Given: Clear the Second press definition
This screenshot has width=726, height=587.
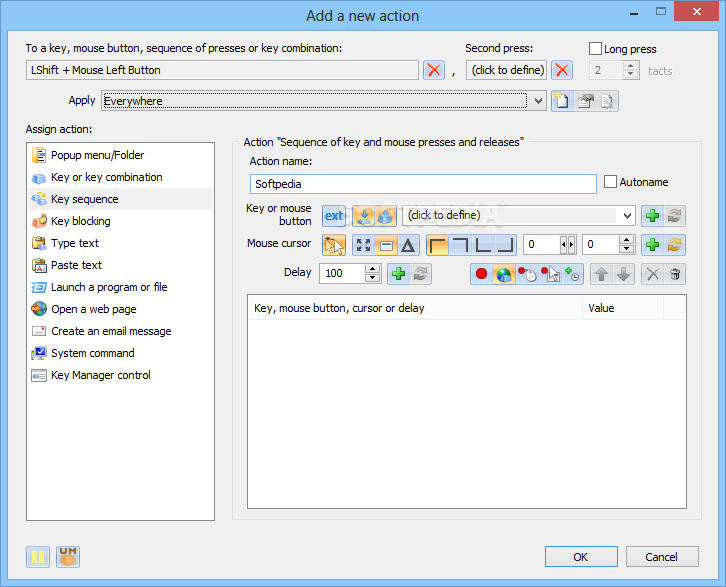Looking at the screenshot, I should click(x=562, y=70).
